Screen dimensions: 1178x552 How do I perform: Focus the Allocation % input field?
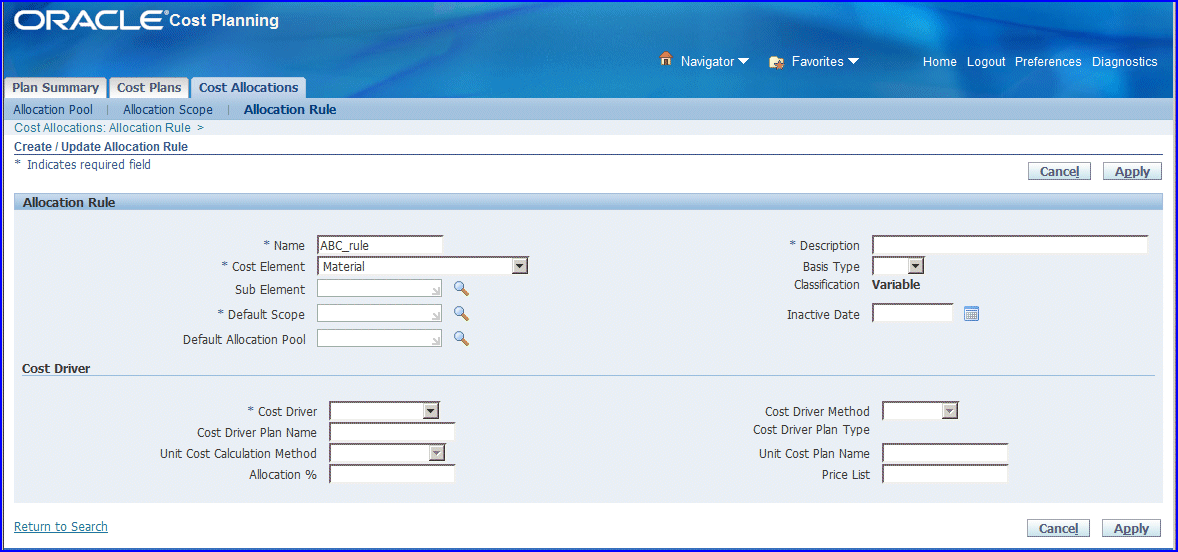pos(392,474)
